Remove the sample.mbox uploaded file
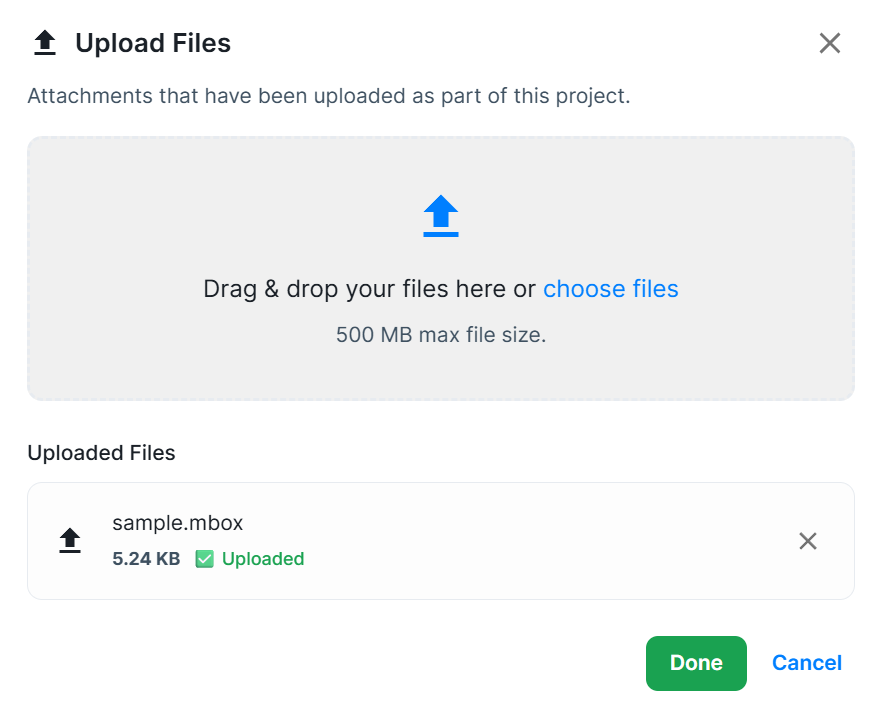 [x=808, y=541]
